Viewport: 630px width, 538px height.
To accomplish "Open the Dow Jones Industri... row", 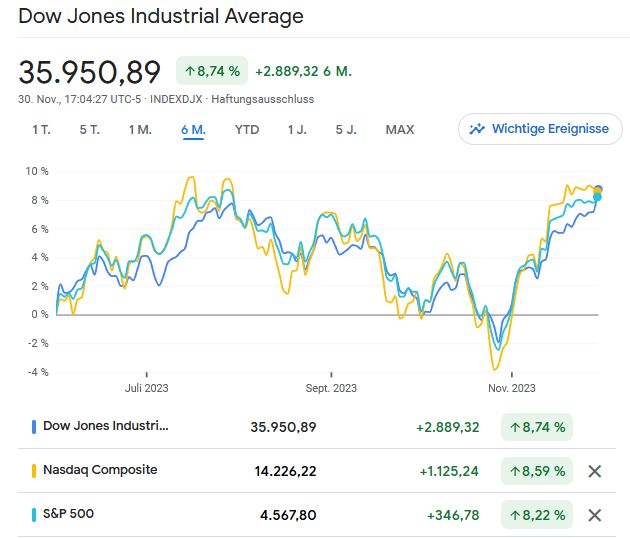I will tap(106, 426).
